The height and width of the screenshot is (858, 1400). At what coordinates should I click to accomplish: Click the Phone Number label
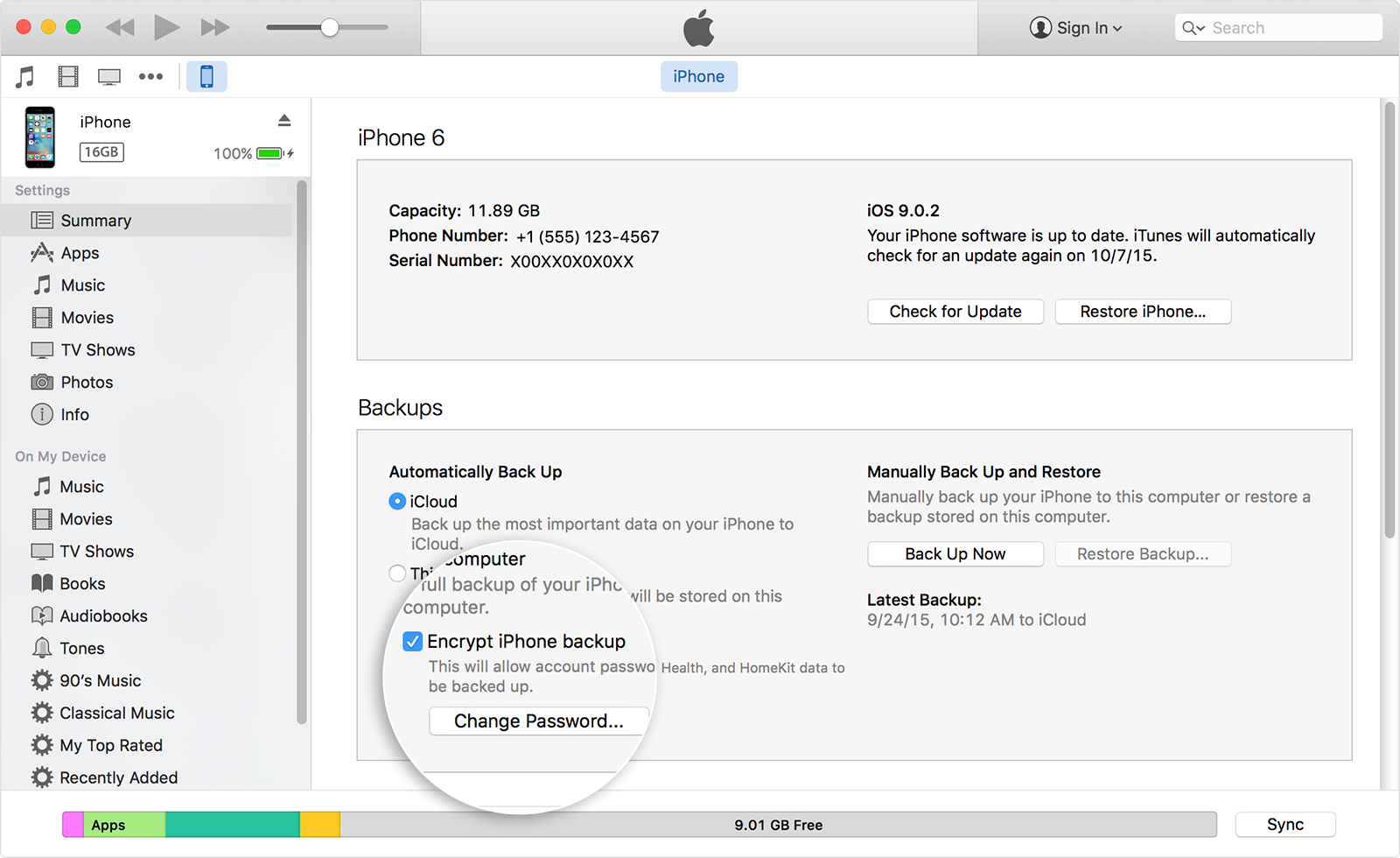(449, 236)
